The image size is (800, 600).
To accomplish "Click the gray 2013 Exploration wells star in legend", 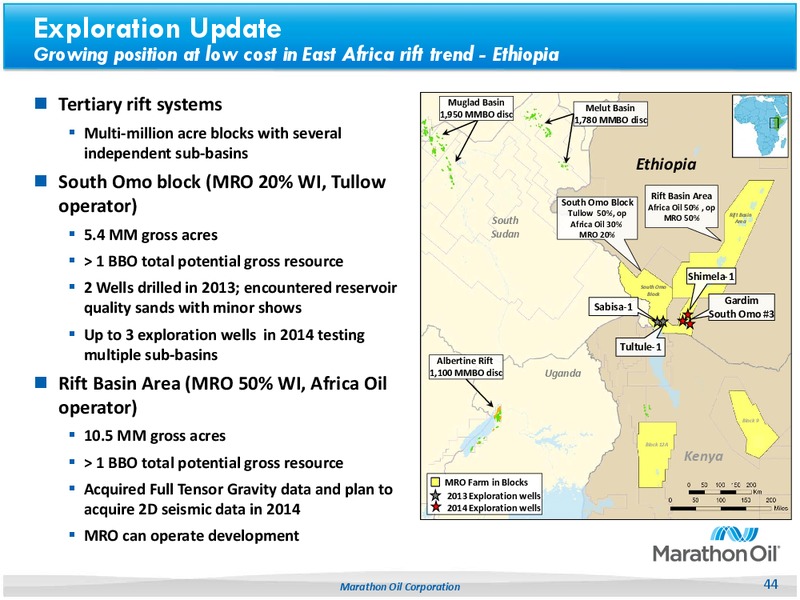I will [436, 495].
